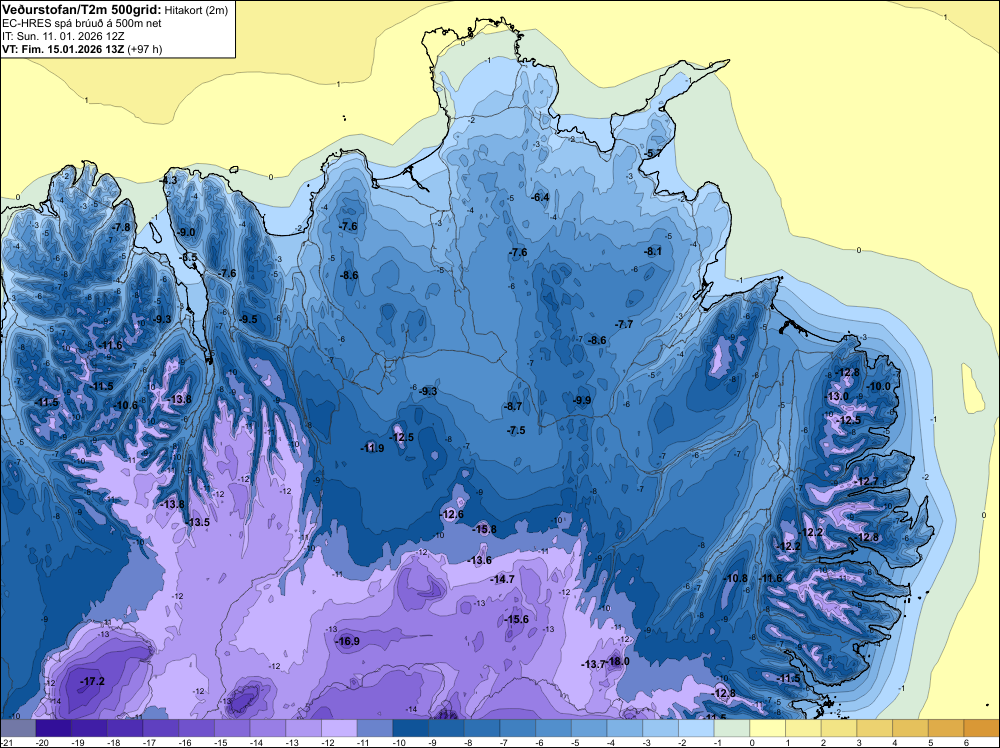Click the legend swatch labeled -4
Viewport: 1000px width, 748px height.
625,728
